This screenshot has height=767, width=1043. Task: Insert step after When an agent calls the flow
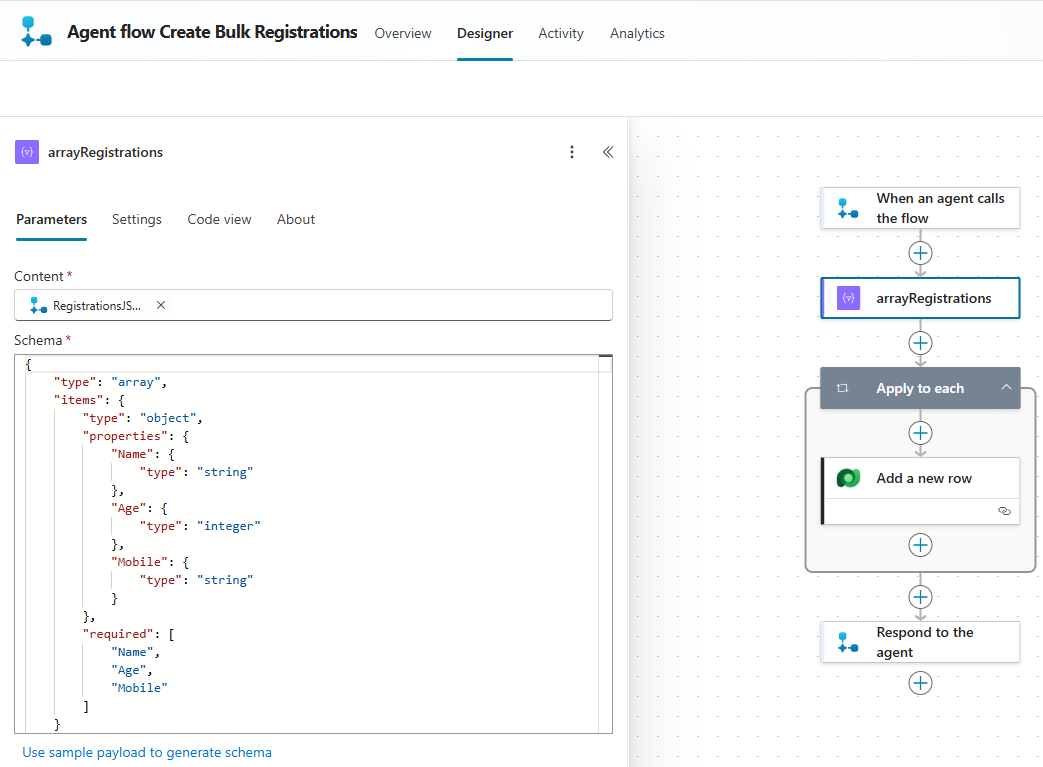point(920,253)
